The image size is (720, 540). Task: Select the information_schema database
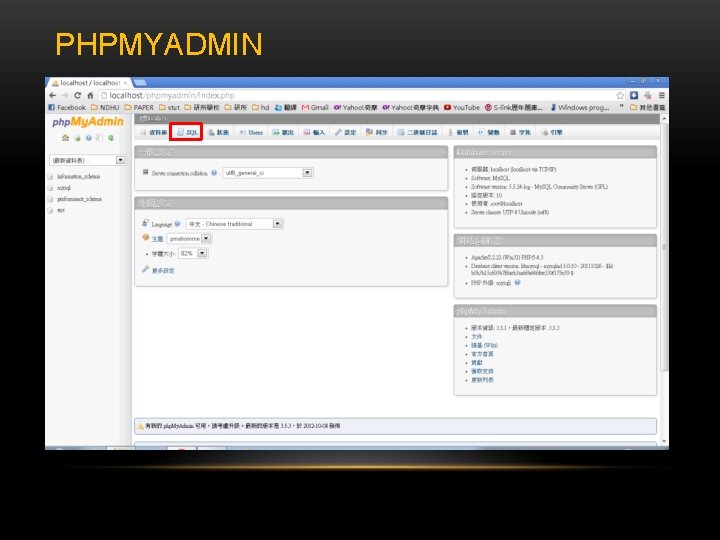79,176
